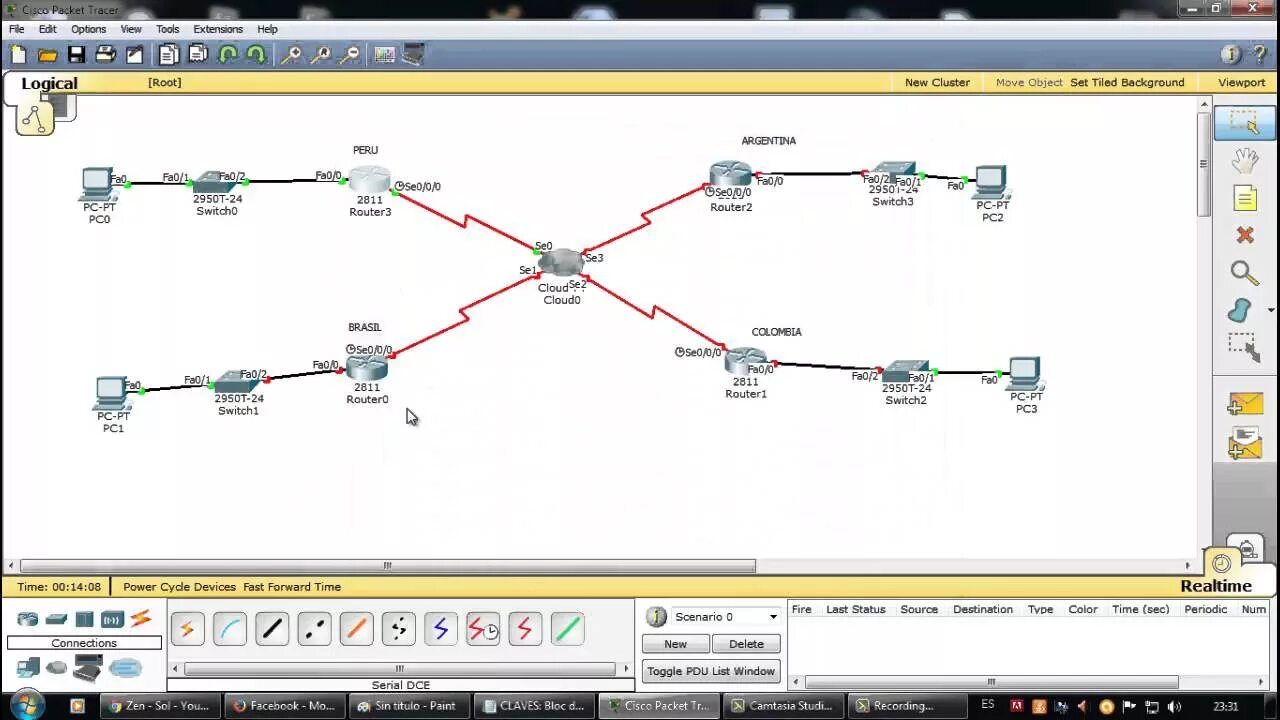The width and height of the screenshot is (1280, 720).
Task: Choose the Phone cable
Action: click(x=398, y=629)
